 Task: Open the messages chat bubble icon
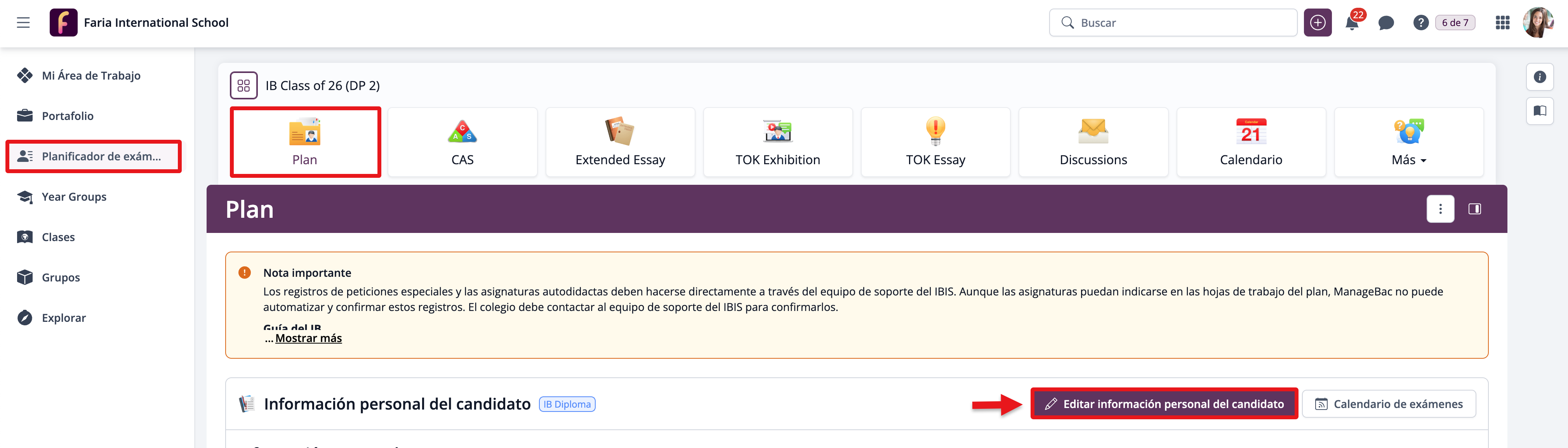tap(1386, 23)
